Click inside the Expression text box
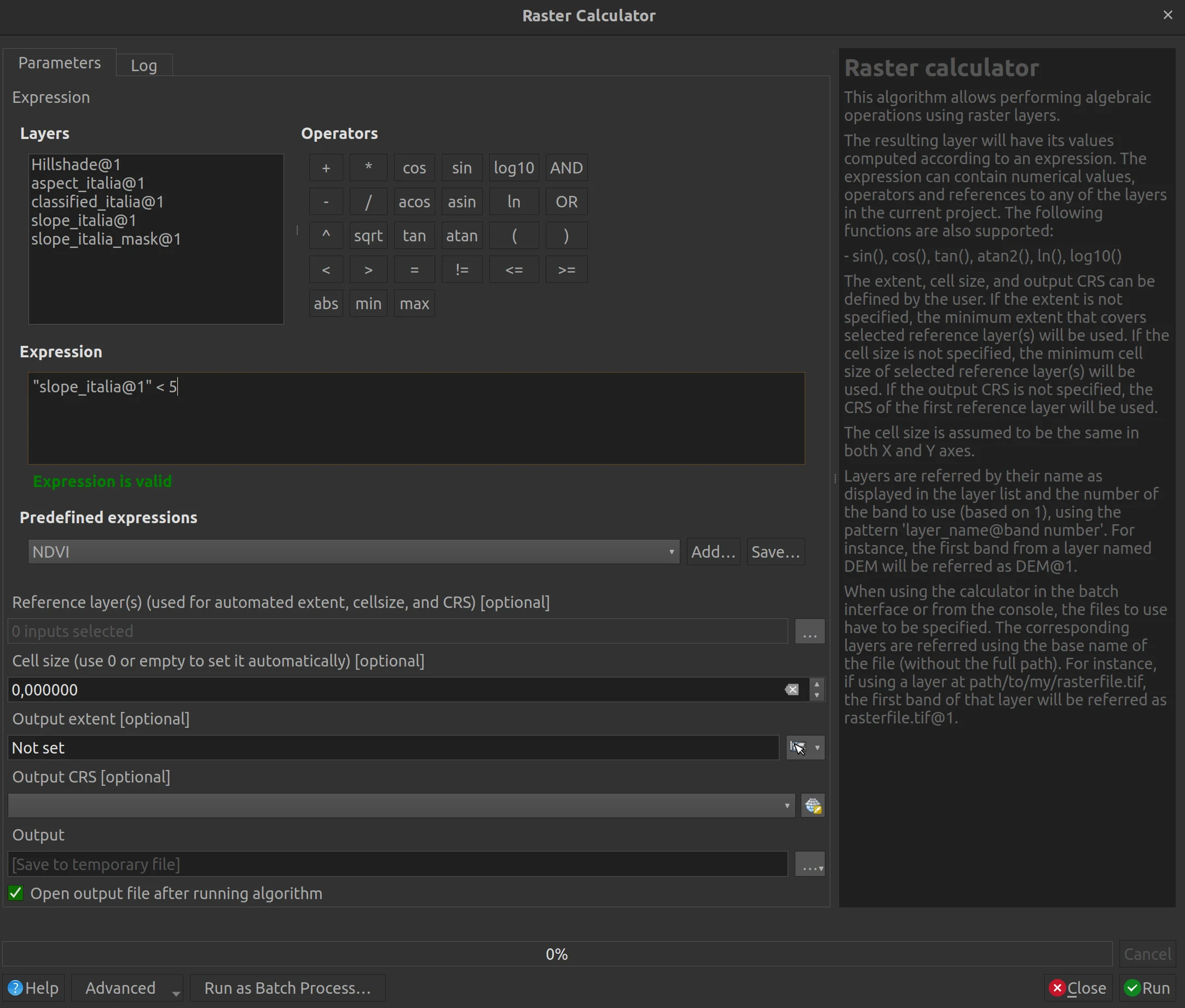 (416, 418)
